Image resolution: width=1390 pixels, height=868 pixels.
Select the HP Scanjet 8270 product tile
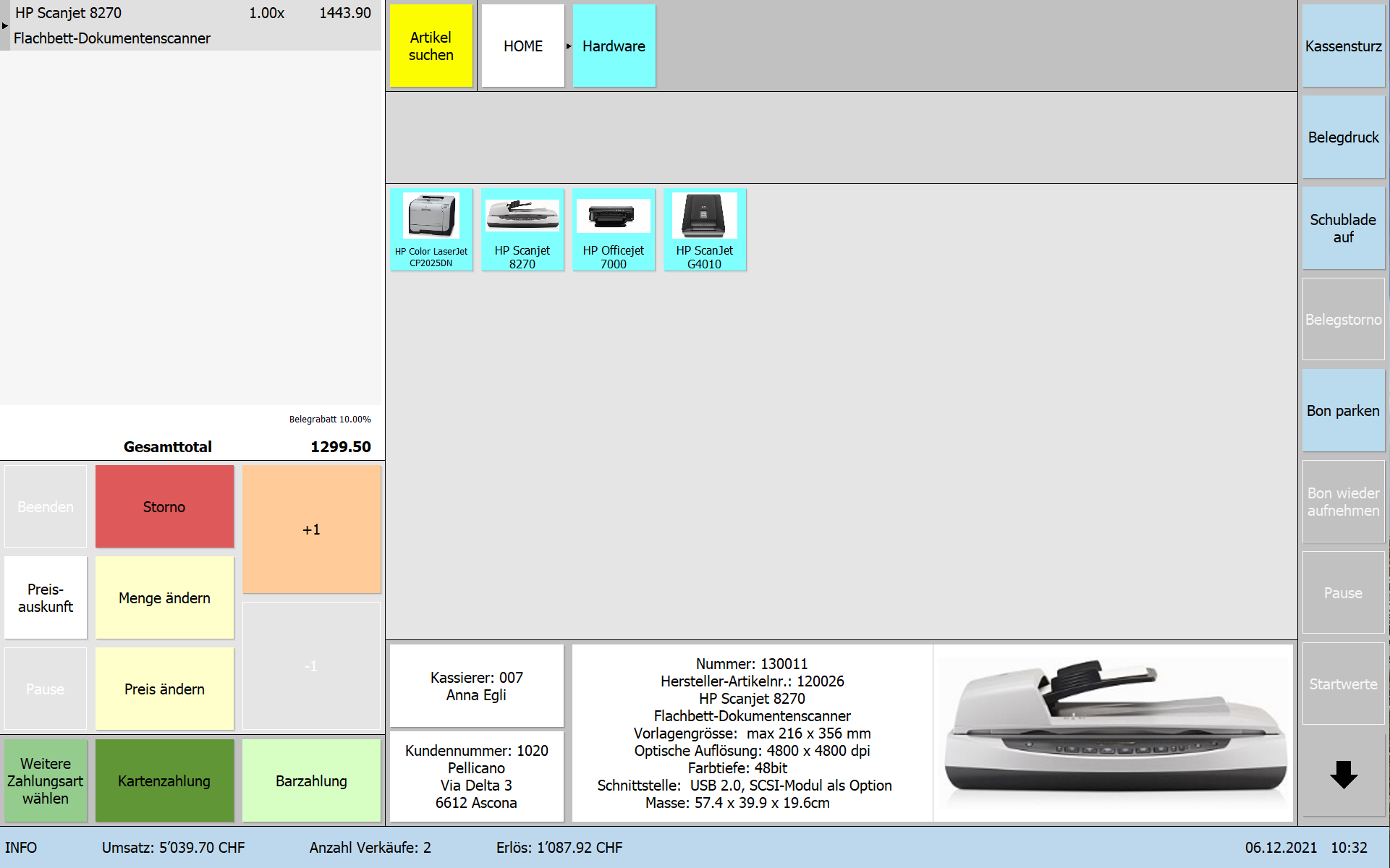(522, 229)
